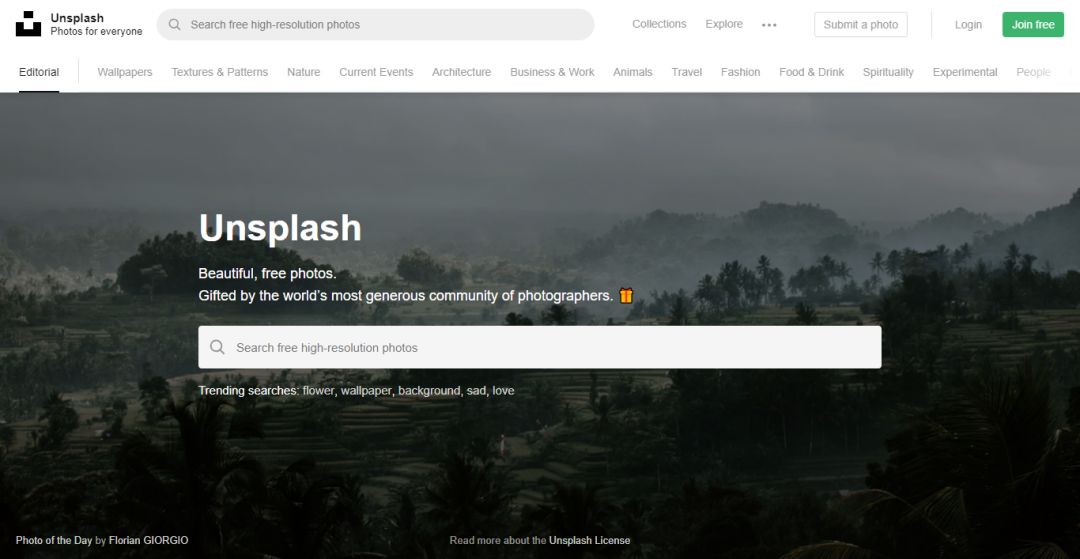Click the Submit a photo button
The image size is (1080, 559).
point(860,25)
